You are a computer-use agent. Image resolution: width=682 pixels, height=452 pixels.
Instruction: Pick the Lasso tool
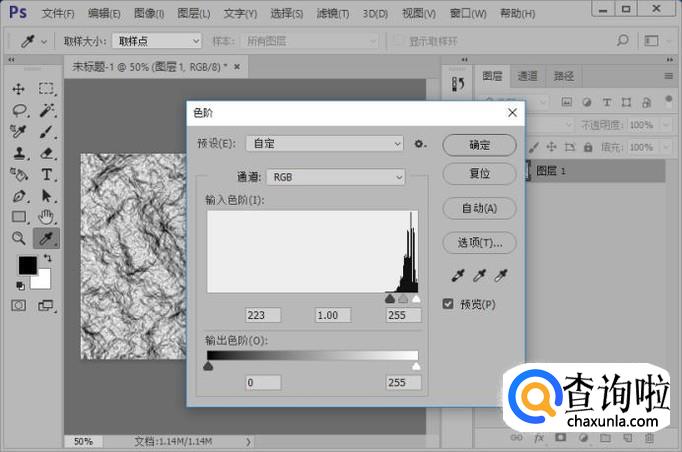pyautogui.click(x=19, y=110)
